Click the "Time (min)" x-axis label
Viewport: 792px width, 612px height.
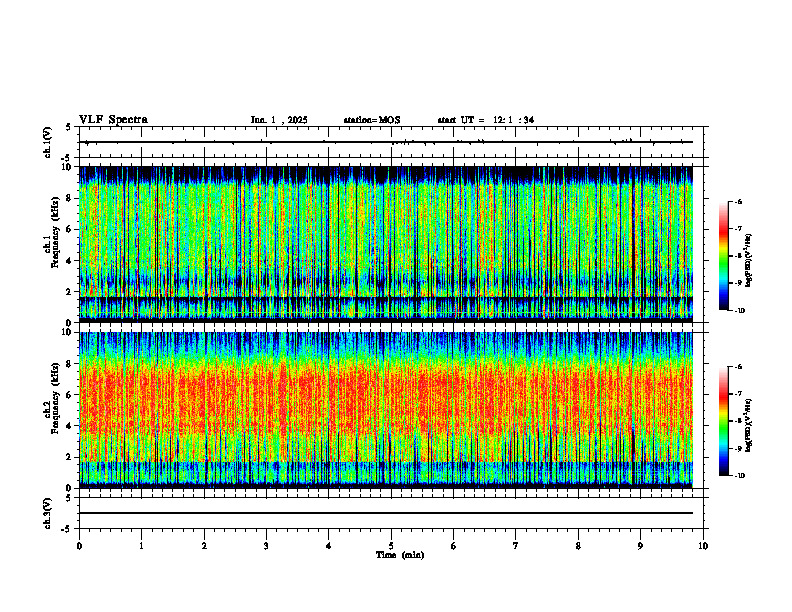coord(400,555)
